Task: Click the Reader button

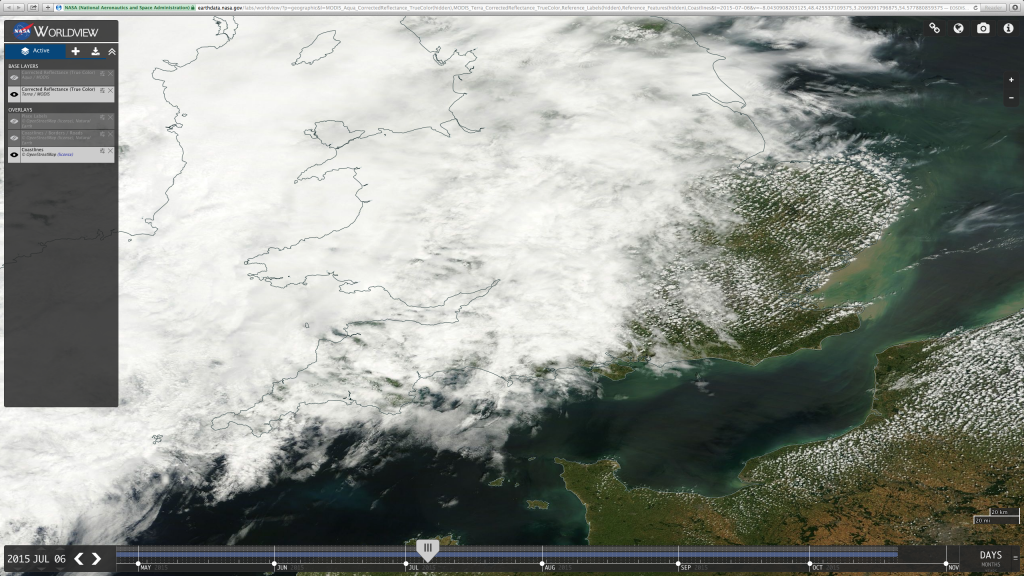Action: [x=993, y=8]
